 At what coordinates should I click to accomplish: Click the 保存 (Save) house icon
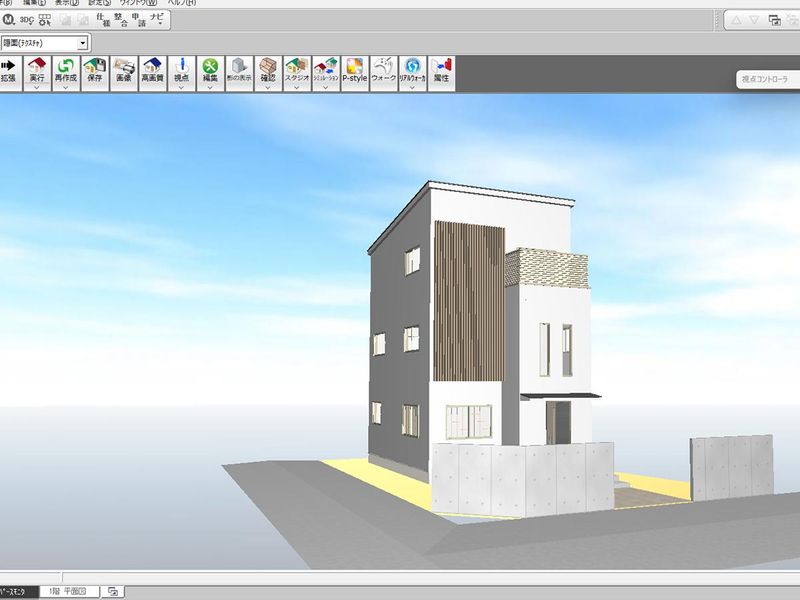pos(95,69)
